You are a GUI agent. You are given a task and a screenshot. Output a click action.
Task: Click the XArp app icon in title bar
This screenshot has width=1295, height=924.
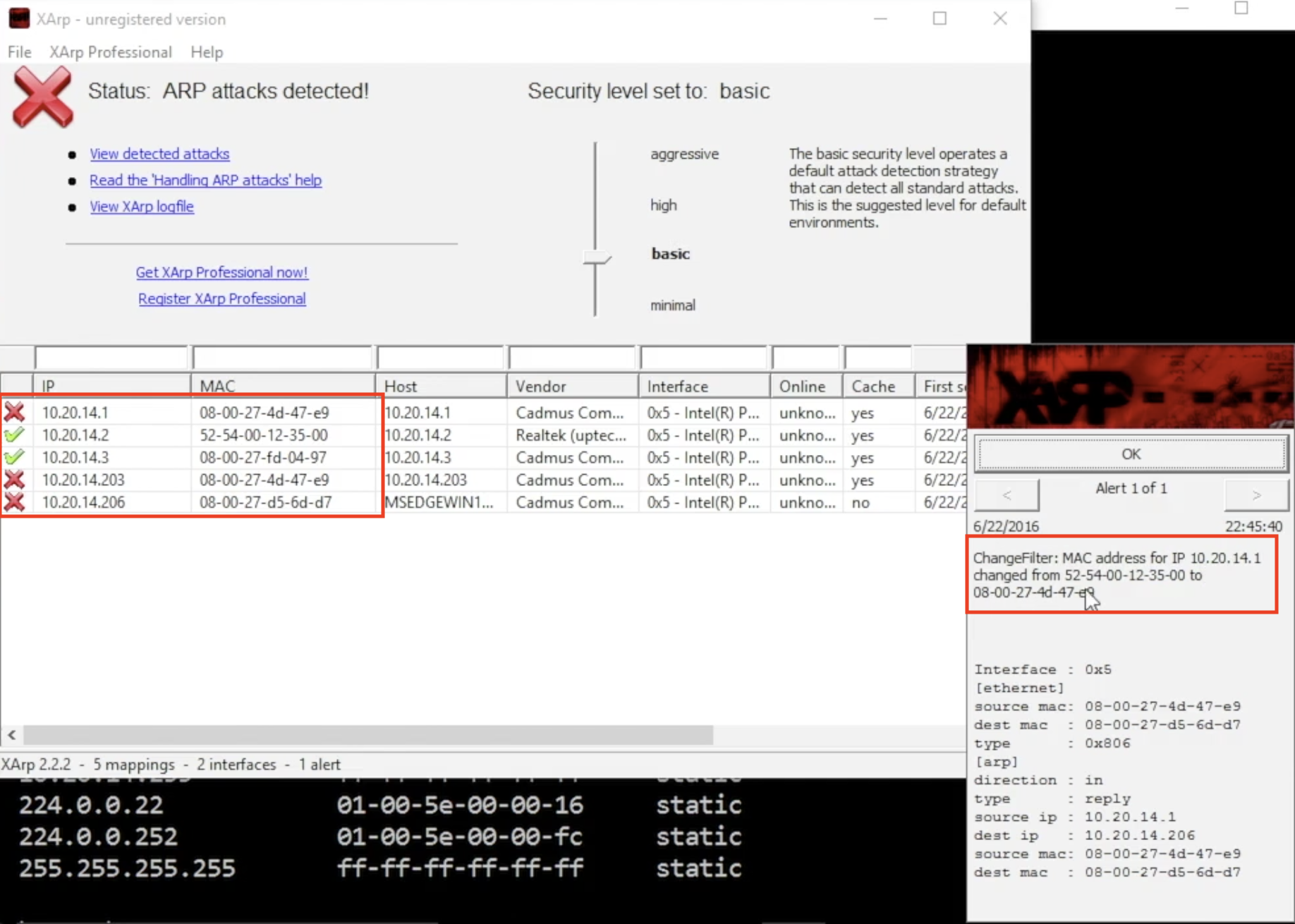19,18
